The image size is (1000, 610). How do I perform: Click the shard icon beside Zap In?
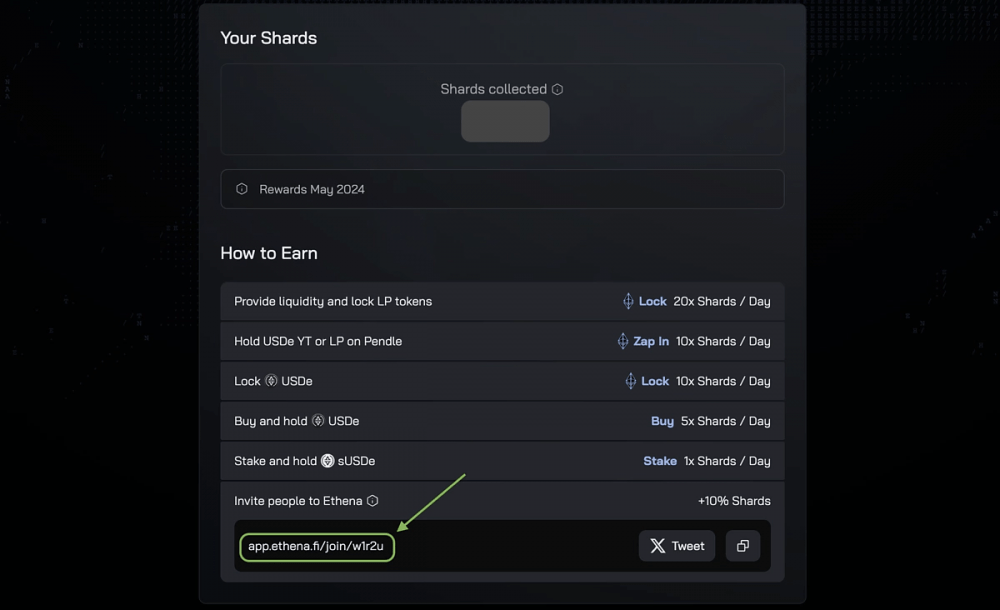click(x=623, y=341)
